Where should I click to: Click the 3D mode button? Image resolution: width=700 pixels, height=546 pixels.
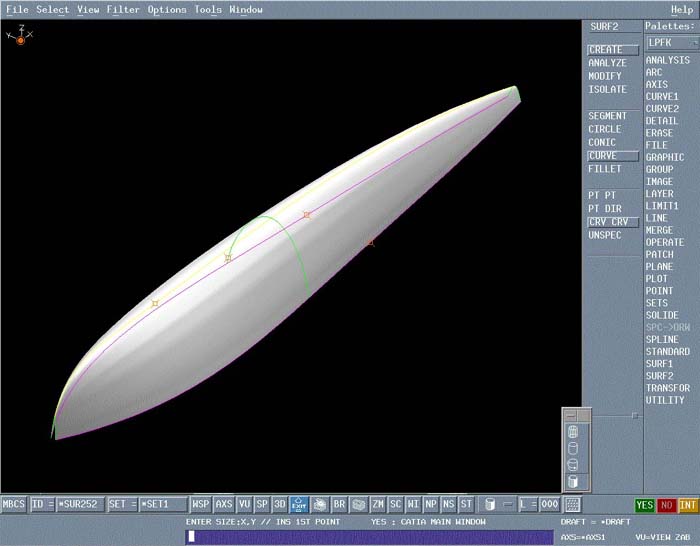(280, 505)
